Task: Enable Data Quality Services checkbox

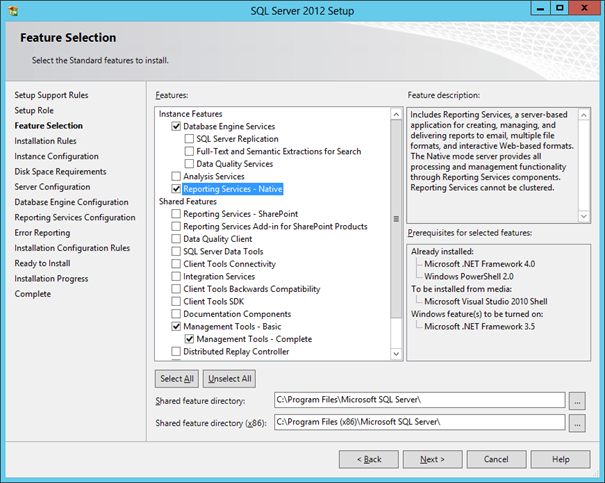Action: [x=189, y=164]
